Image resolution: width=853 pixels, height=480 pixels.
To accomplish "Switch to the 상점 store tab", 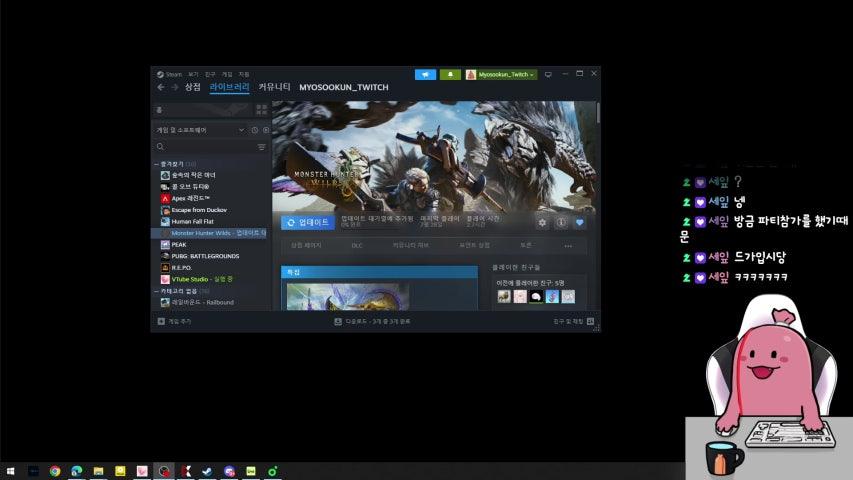I will coord(192,88).
